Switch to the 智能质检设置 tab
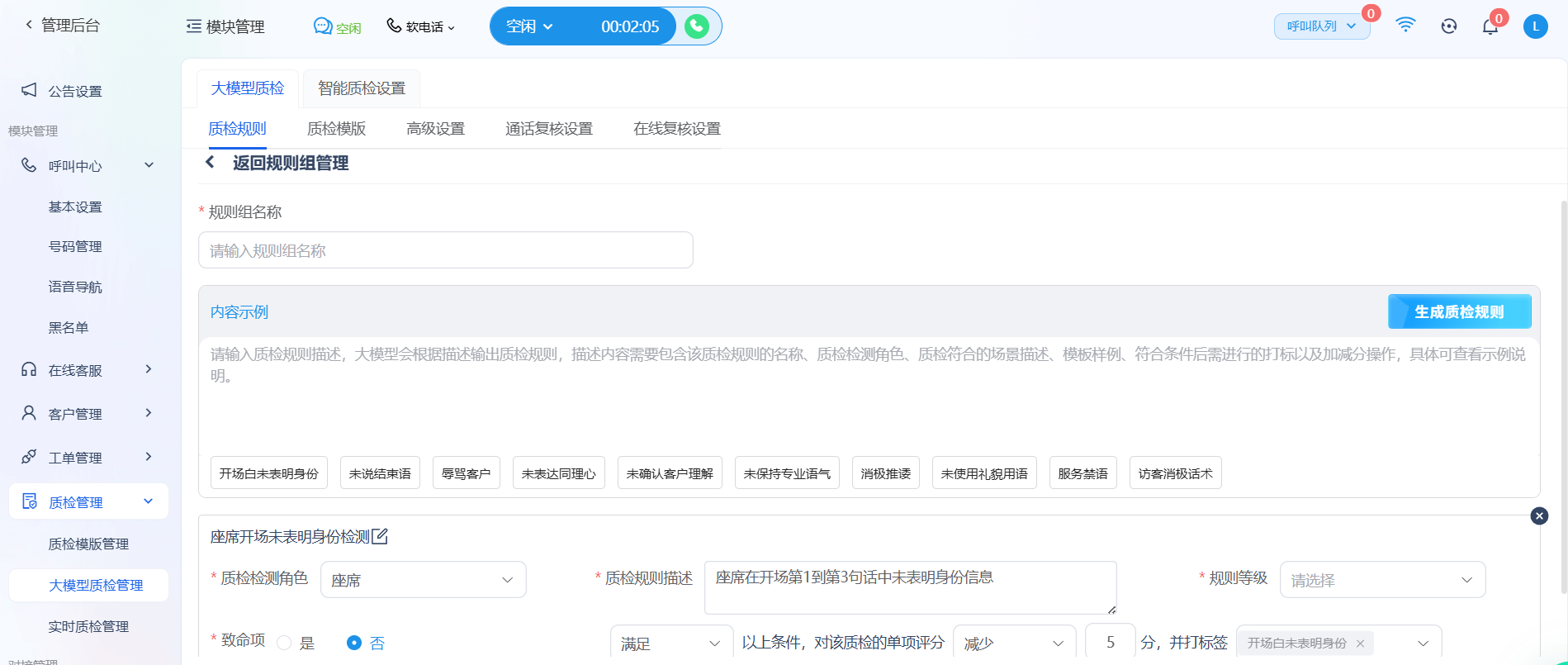1568x665 pixels. (362, 88)
